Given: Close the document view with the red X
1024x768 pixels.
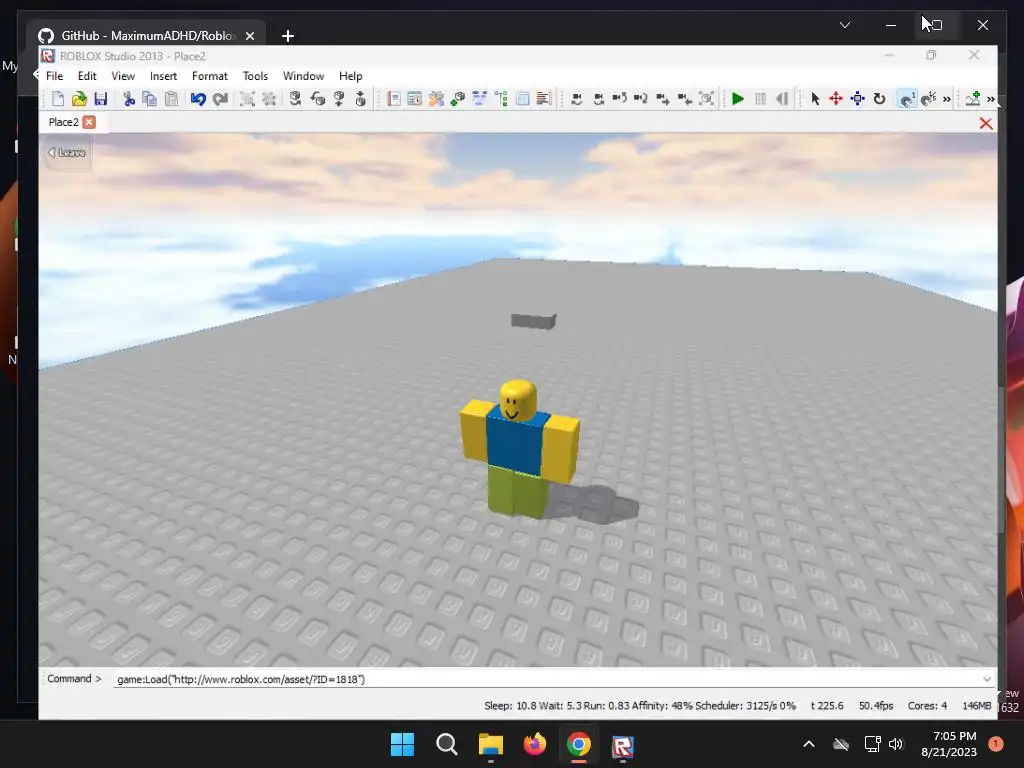Looking at the screenshot, I should [986, 123].
